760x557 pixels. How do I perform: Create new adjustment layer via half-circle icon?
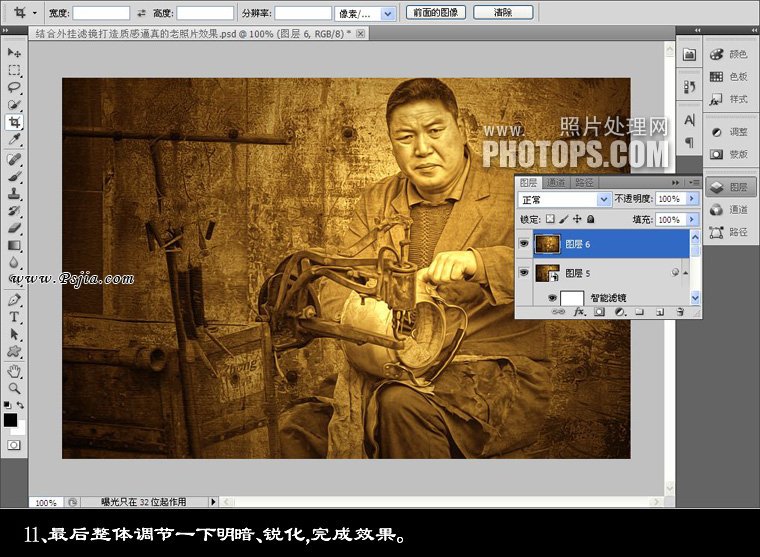(x=619, y=312)
